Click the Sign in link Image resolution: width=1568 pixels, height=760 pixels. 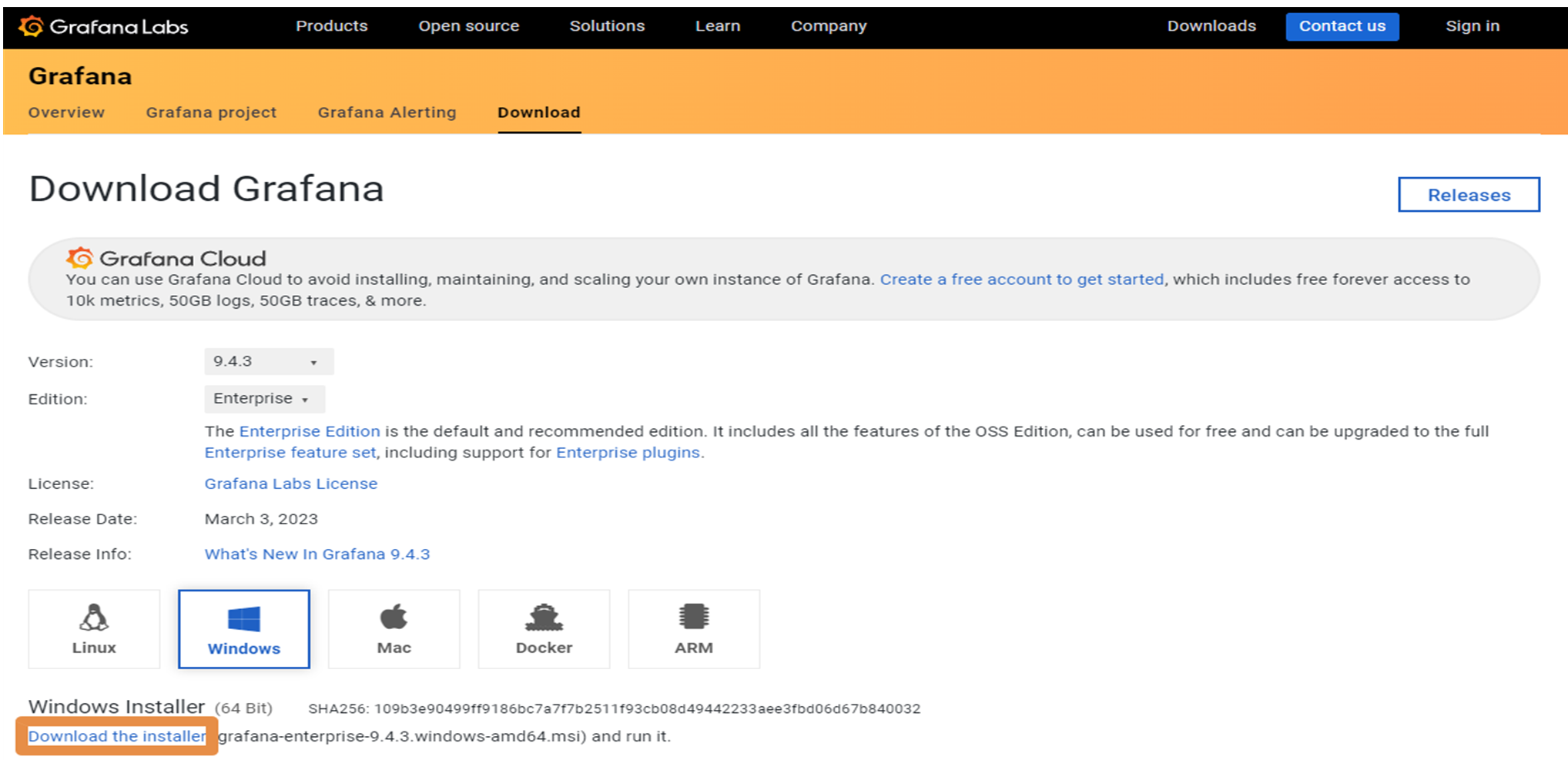click(x=1473, y=25)
